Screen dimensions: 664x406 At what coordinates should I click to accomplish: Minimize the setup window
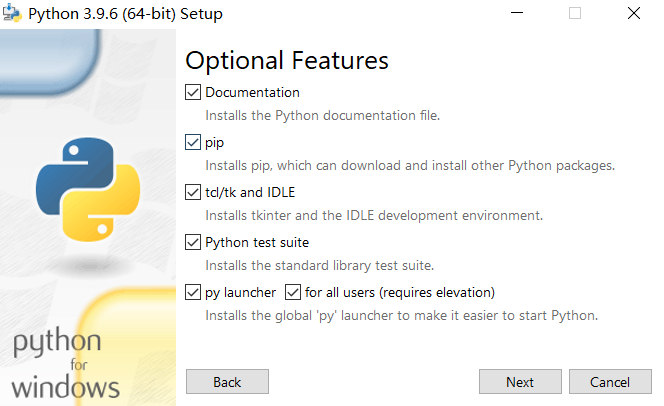coord(517,13)
